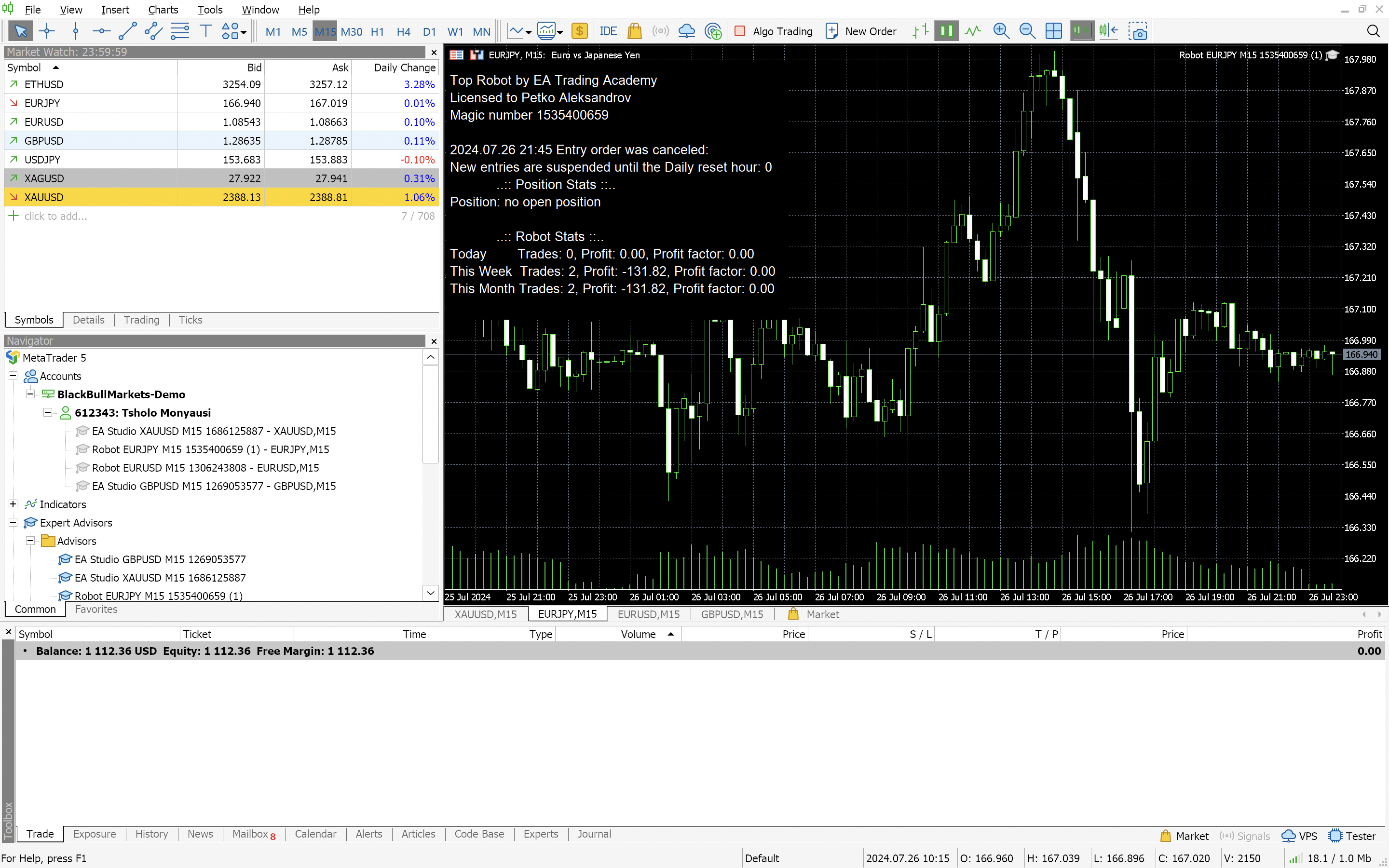Open the search magnifier
Screen dimensions: 1389x868
coord(1373,31)
